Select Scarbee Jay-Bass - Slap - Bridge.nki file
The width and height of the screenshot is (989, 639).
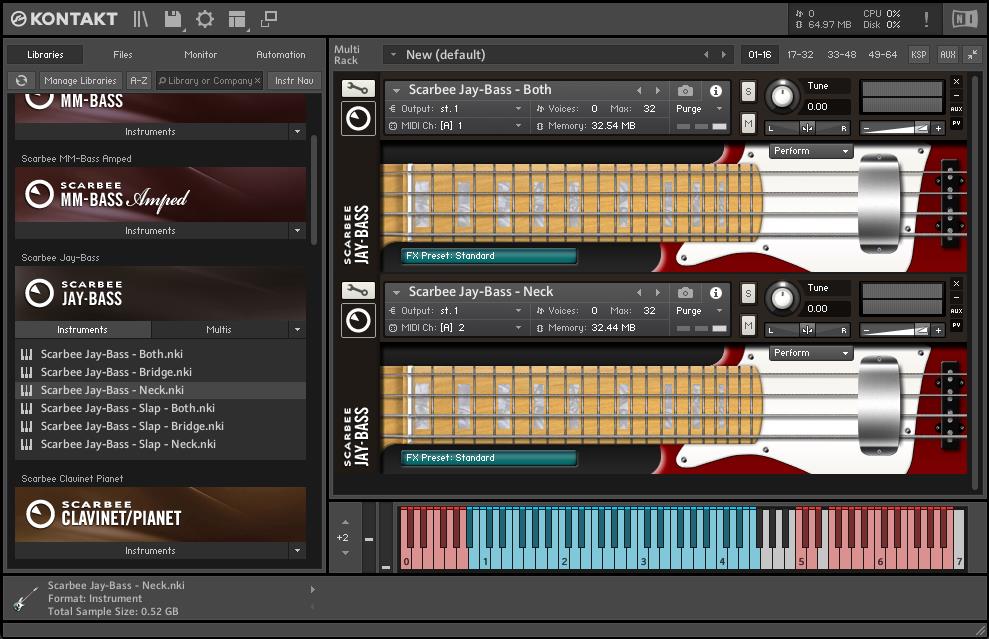tap(132, 426)
